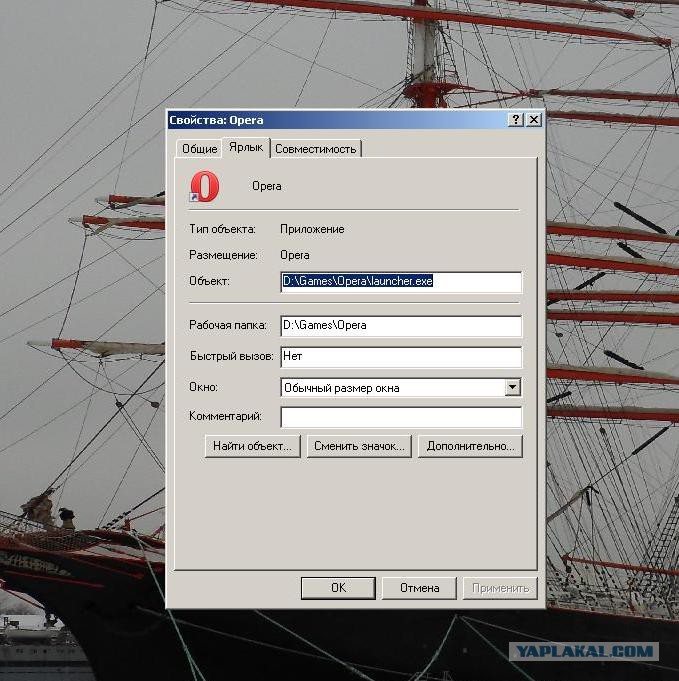
Task: Click the empty Комментарий field
Action: click(401, 417)
